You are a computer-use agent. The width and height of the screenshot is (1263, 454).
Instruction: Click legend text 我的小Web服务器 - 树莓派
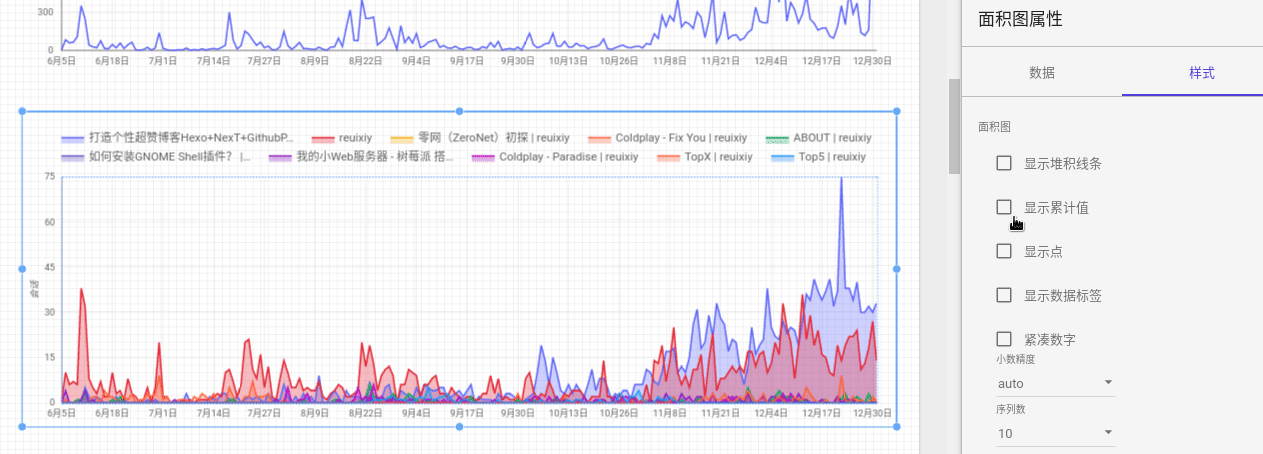pos(375,157)
